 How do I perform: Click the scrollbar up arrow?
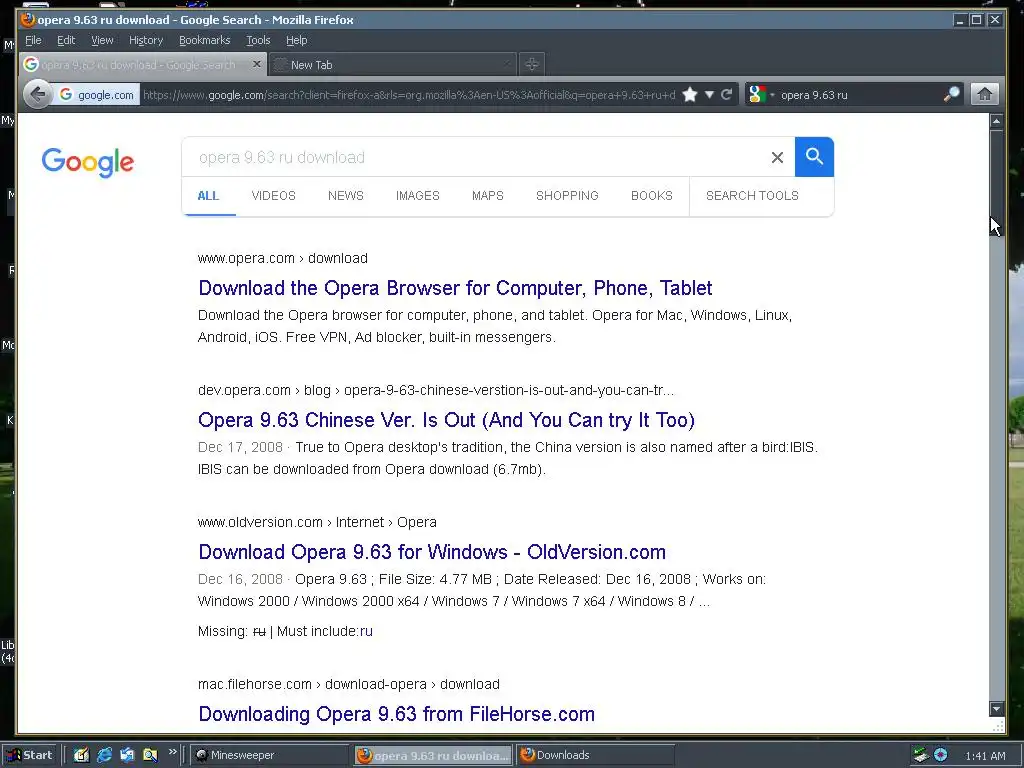(x=996, y=121)
